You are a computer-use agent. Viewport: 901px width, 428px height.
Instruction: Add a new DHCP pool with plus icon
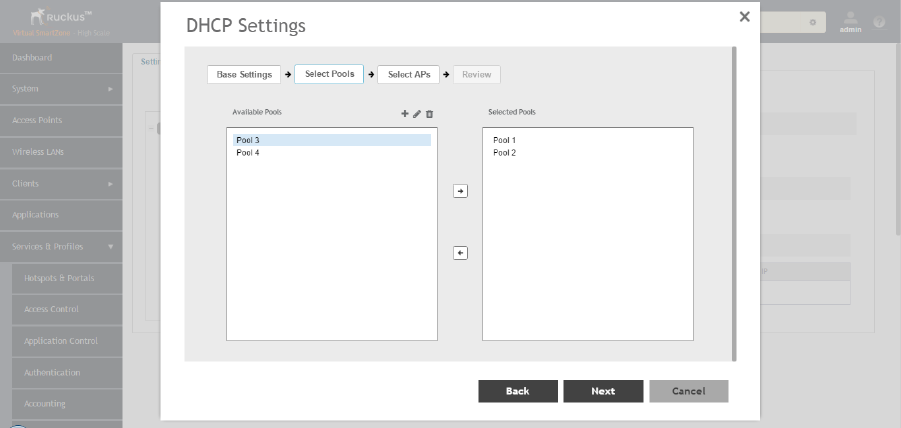click(x=405, y=114)
